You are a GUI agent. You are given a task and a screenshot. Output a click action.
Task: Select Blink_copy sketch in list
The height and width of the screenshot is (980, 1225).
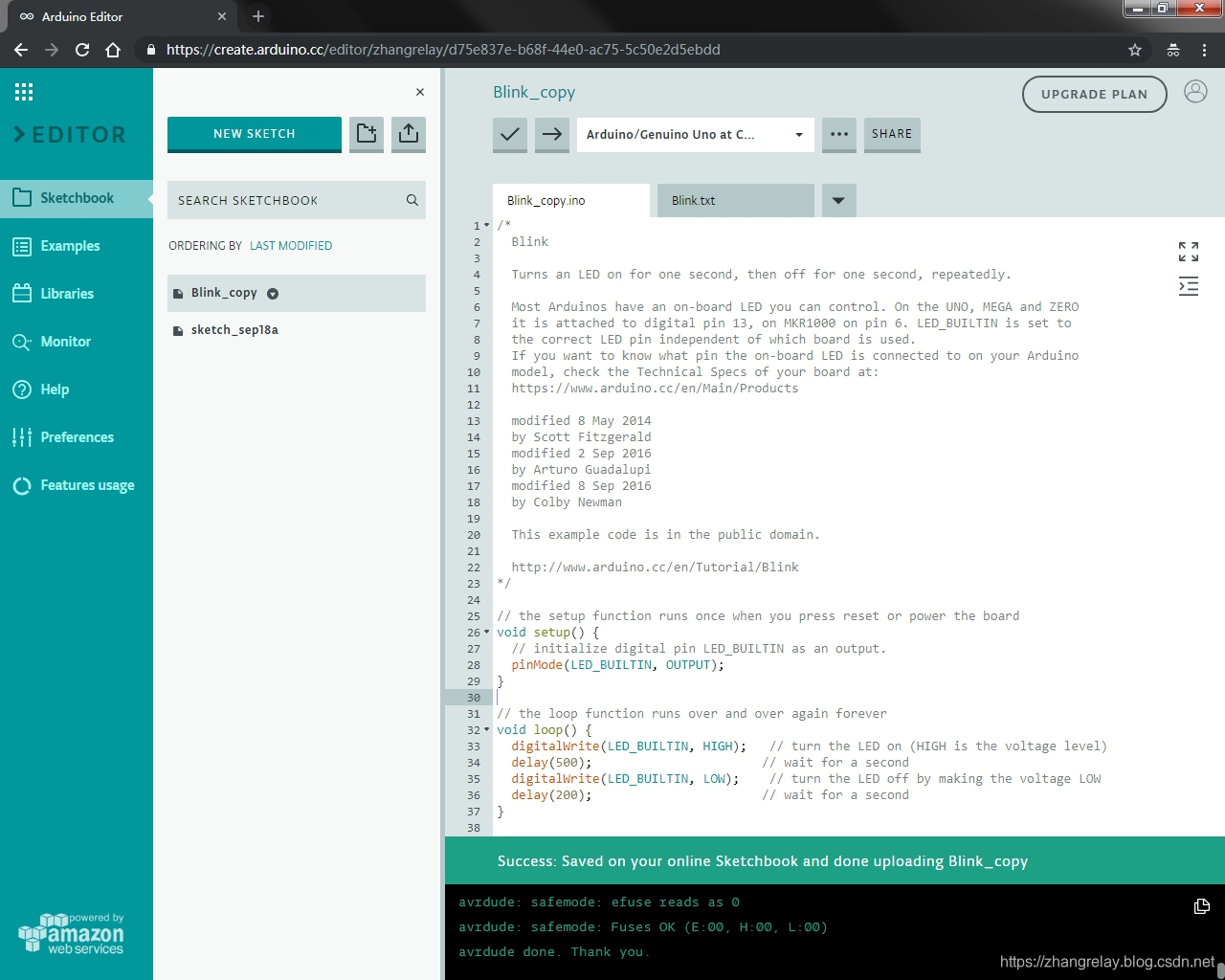(x=297, y=294)
